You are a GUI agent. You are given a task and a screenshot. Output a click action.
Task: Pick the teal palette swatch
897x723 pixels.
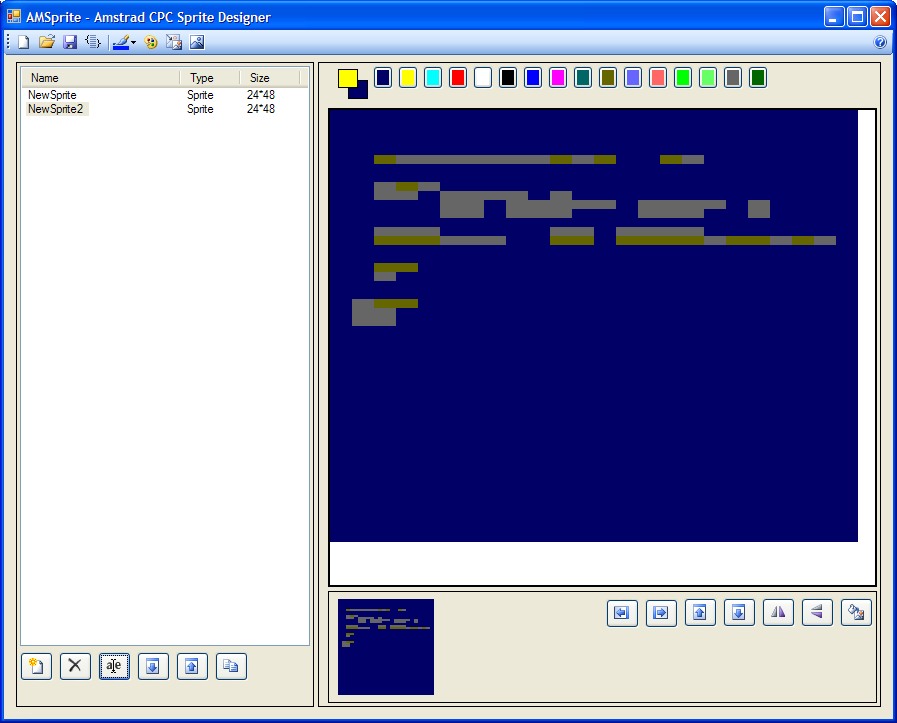[x=583, y=78]
